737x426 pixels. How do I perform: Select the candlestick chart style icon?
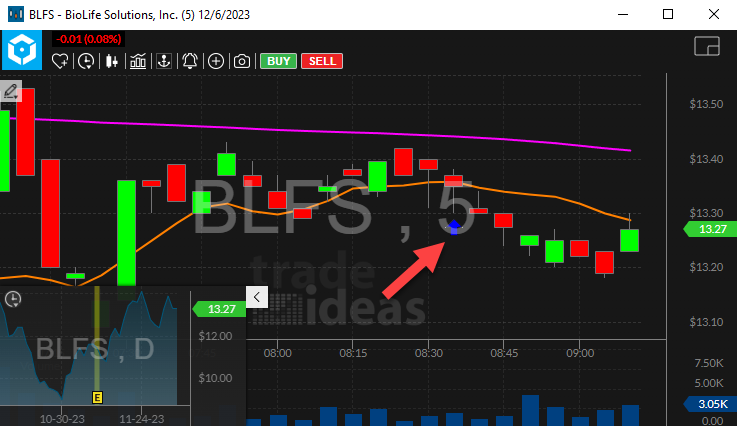tap(112, 61)
